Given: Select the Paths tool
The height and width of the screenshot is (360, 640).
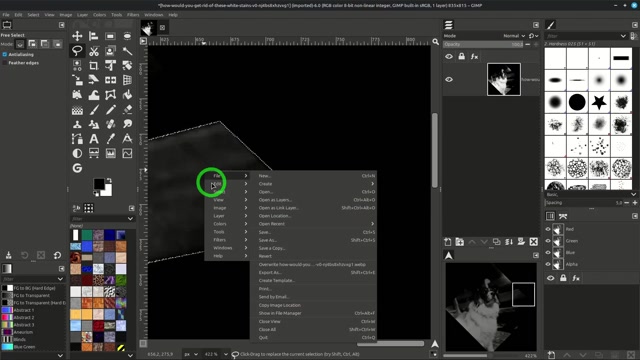Looking at the screenshot, I should pyautogui.click(x=77, y=139).
